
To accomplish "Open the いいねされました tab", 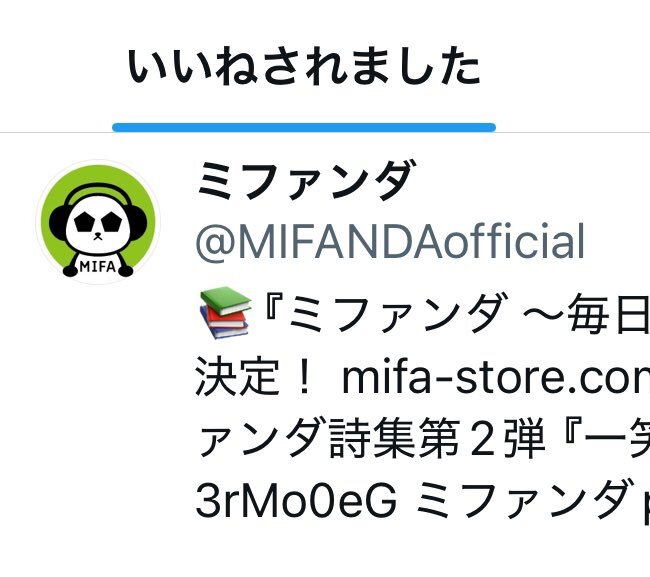I will [x=303, y=66].
